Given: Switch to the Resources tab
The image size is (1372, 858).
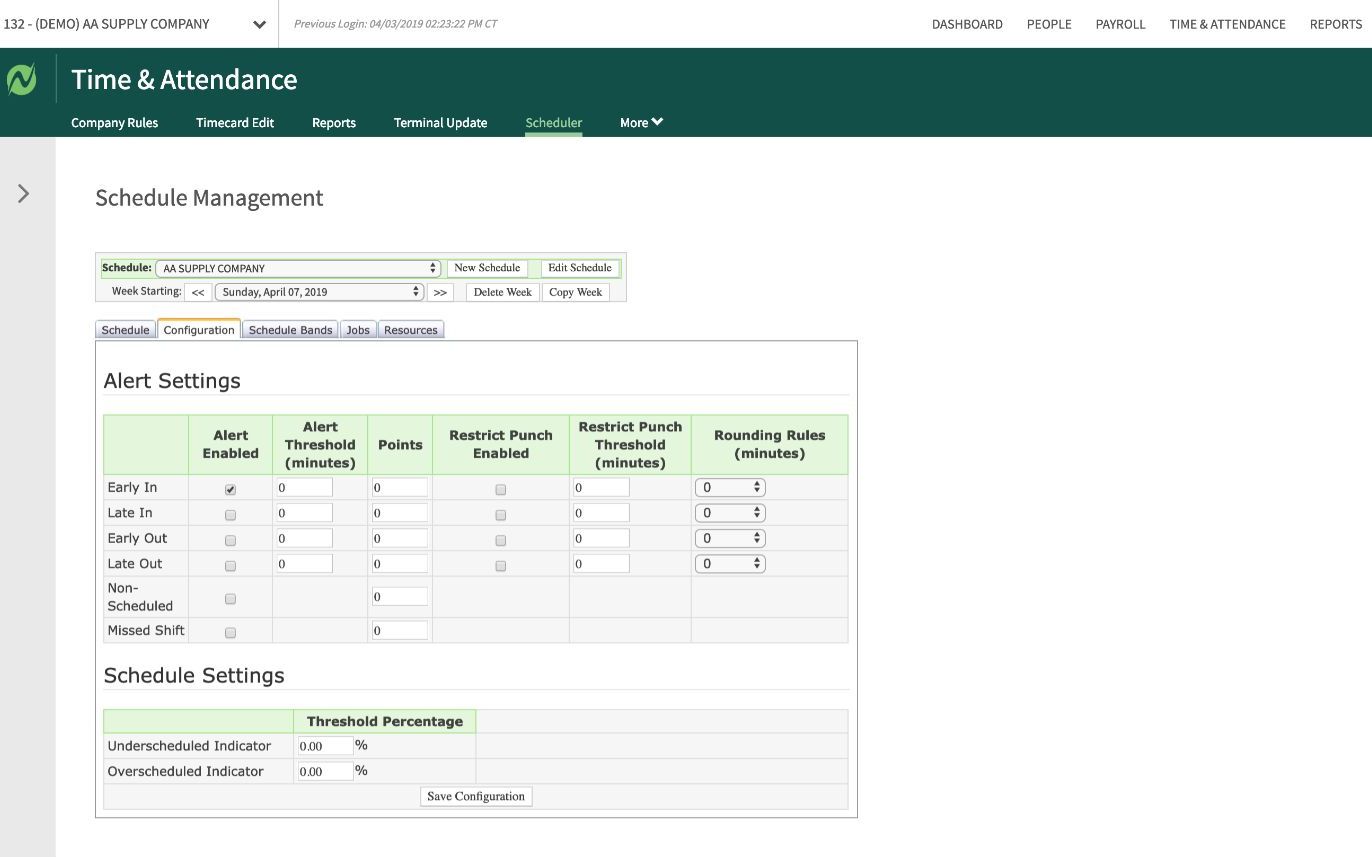Looking at the screenshot, I should click(x=410, y=330).
